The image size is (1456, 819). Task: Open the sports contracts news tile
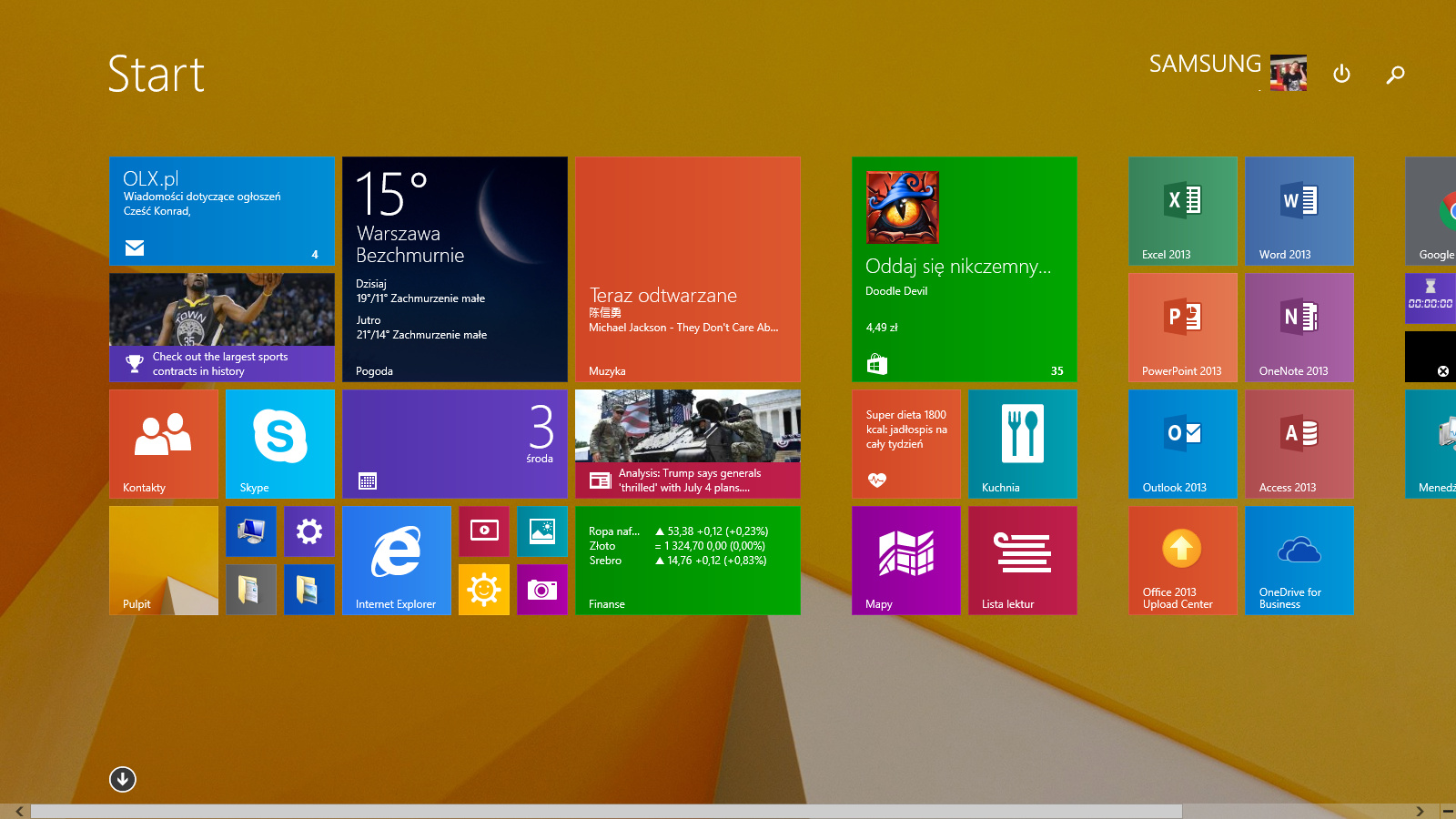coord(222,328)
